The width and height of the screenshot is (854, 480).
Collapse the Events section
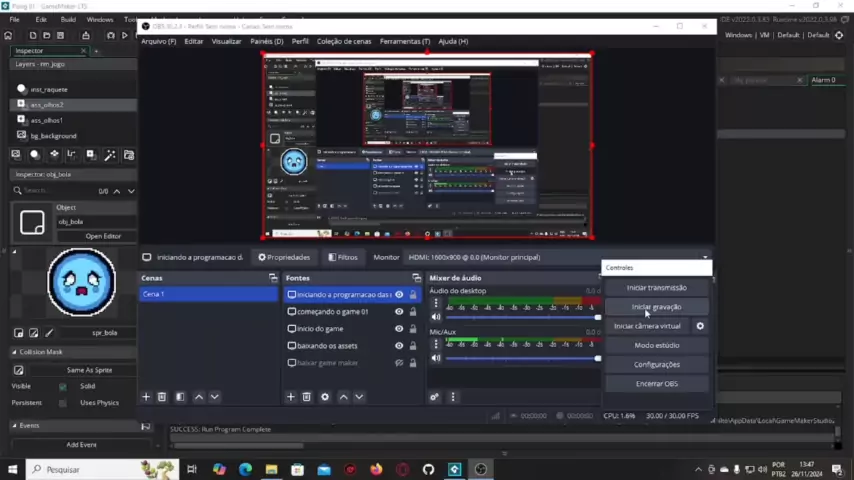tap(15, 425)
